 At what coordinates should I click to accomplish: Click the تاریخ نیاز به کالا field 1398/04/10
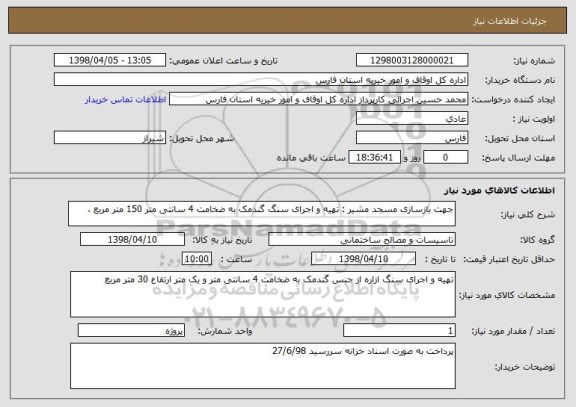pyautogui.click(x=132, y=239)
